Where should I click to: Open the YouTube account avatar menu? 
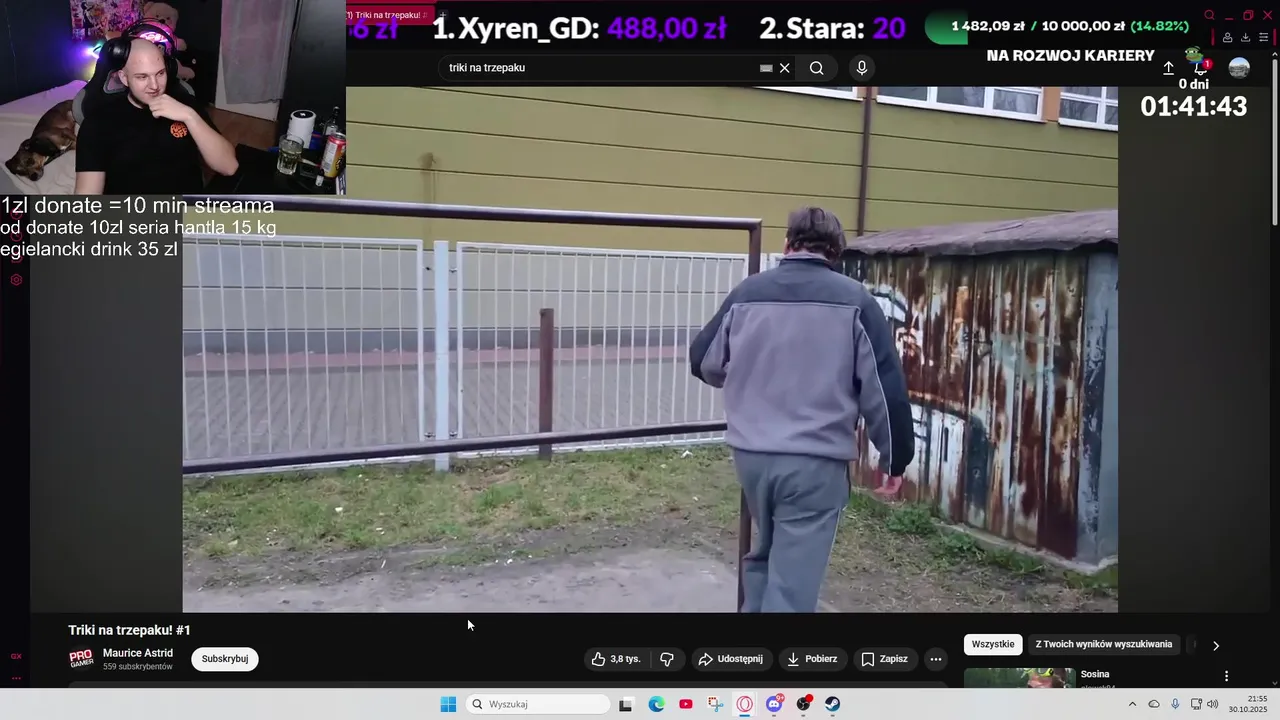tap(1239, 68)
